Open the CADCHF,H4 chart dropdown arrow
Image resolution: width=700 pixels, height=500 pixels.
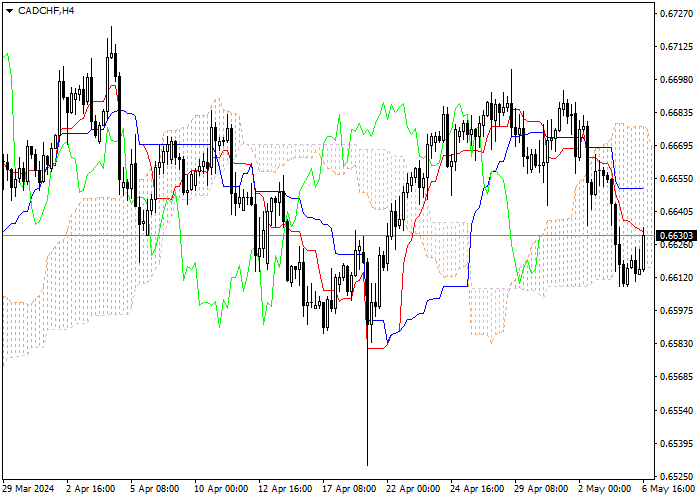[9, 11]
